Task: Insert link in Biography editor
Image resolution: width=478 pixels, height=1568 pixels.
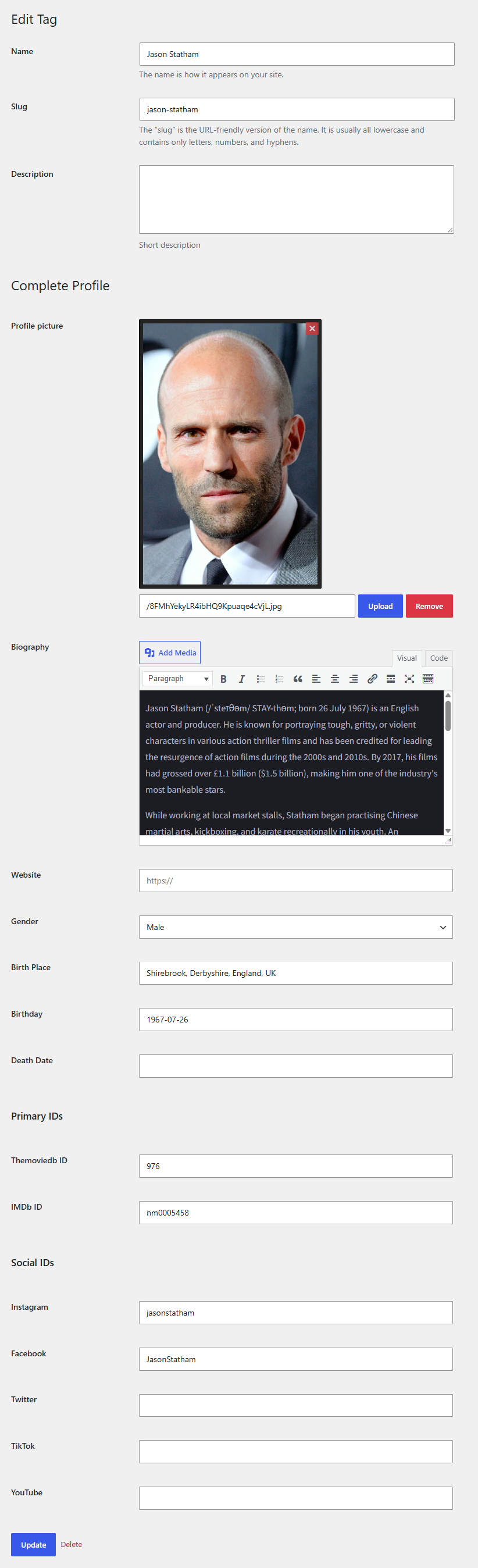Action: (372, 679)
